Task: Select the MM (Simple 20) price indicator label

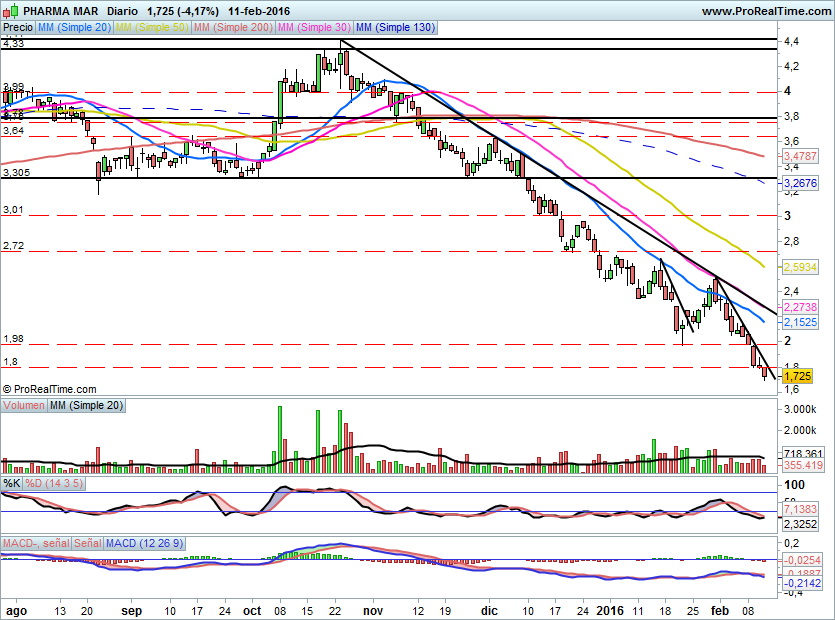Action: click(75, 27)
